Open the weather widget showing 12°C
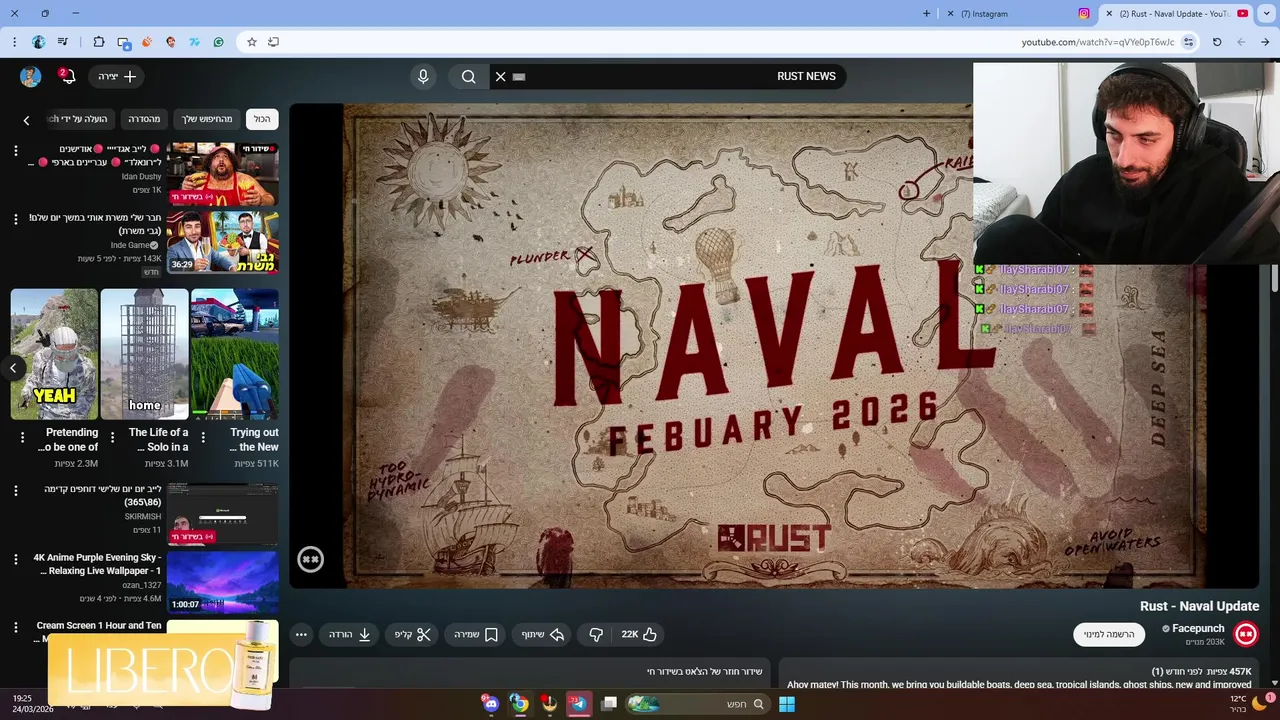 [x=1246, y=704]
